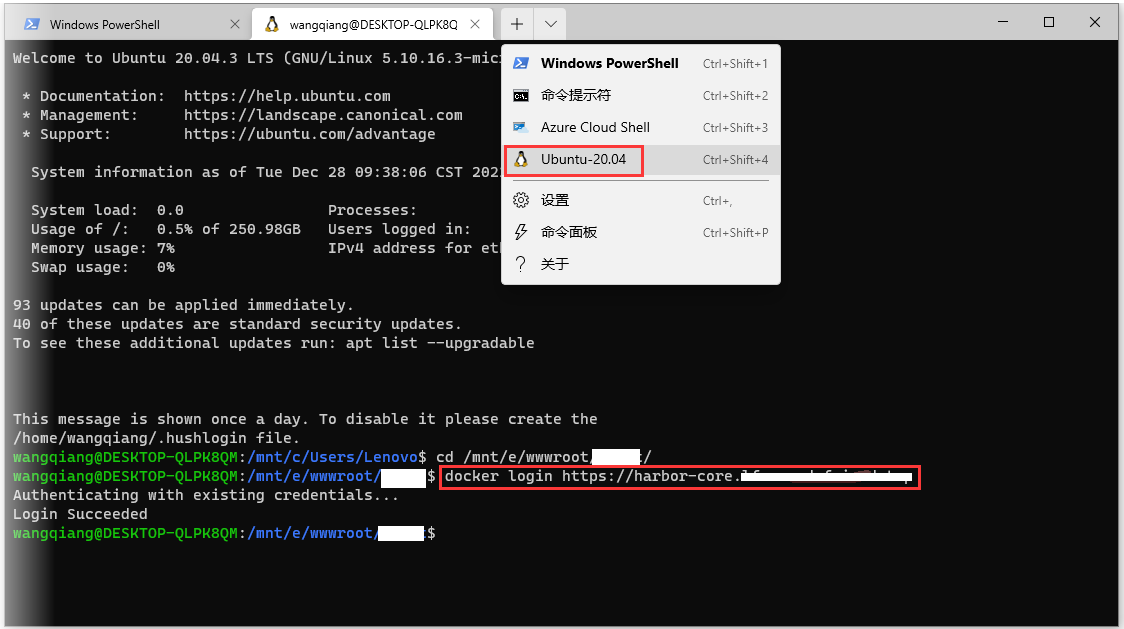Select the wangqiang@DESKTOP-QLPK8Q tab
This screenshot has width=1124, height=629.
point(373,24)
